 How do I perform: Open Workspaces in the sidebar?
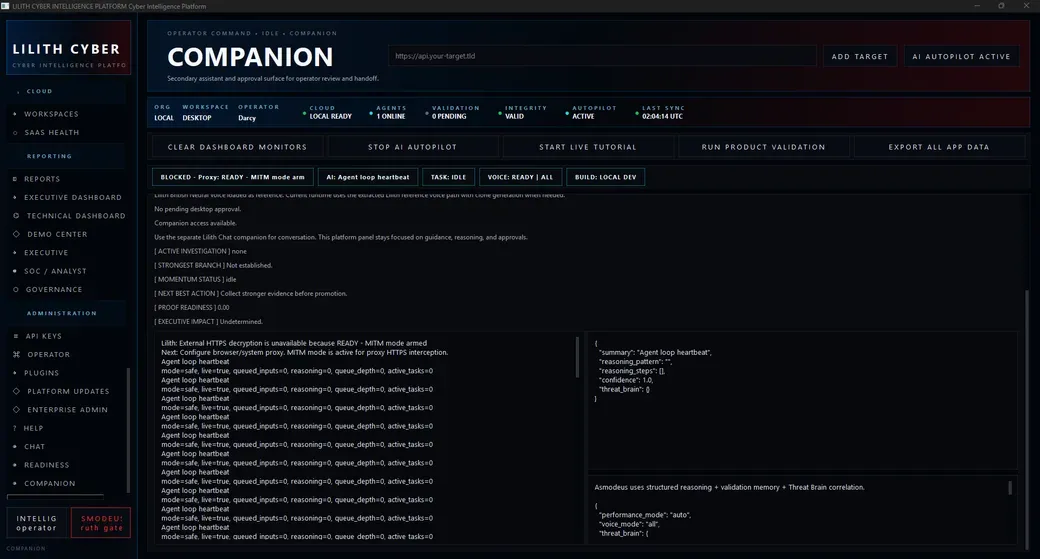tap(51, 114)
